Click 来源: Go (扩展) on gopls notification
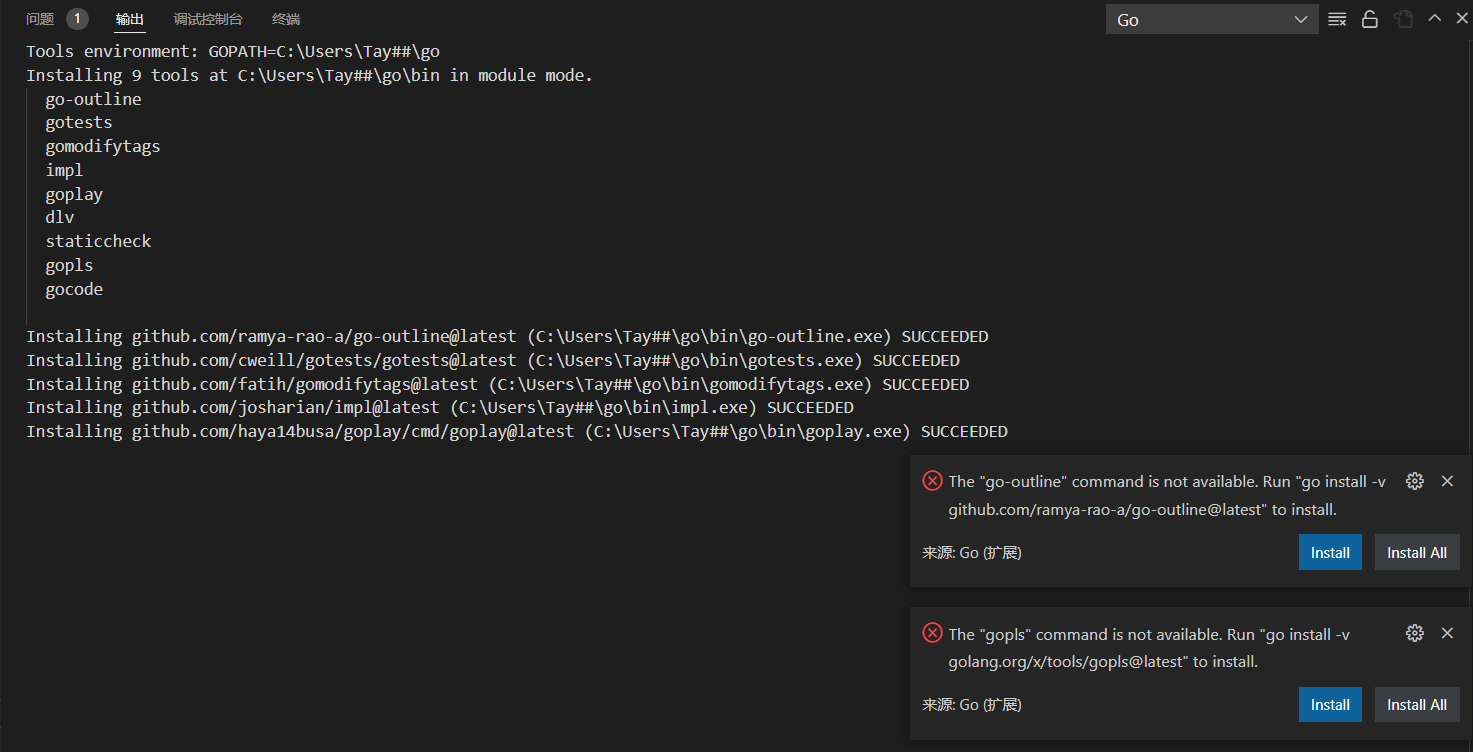1473x752 pixels. (x=971, y=704)
